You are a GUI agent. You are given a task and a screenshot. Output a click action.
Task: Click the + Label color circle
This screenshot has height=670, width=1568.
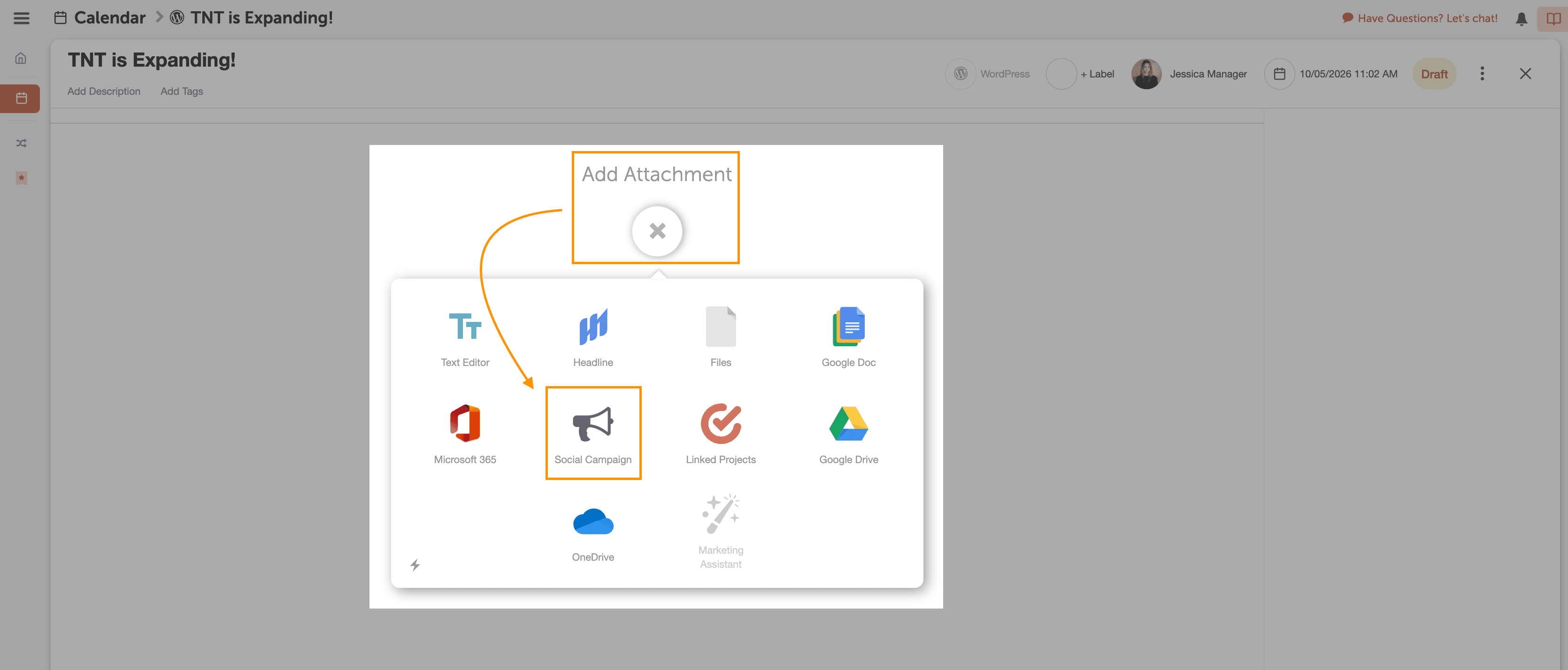click(1061, 74)
